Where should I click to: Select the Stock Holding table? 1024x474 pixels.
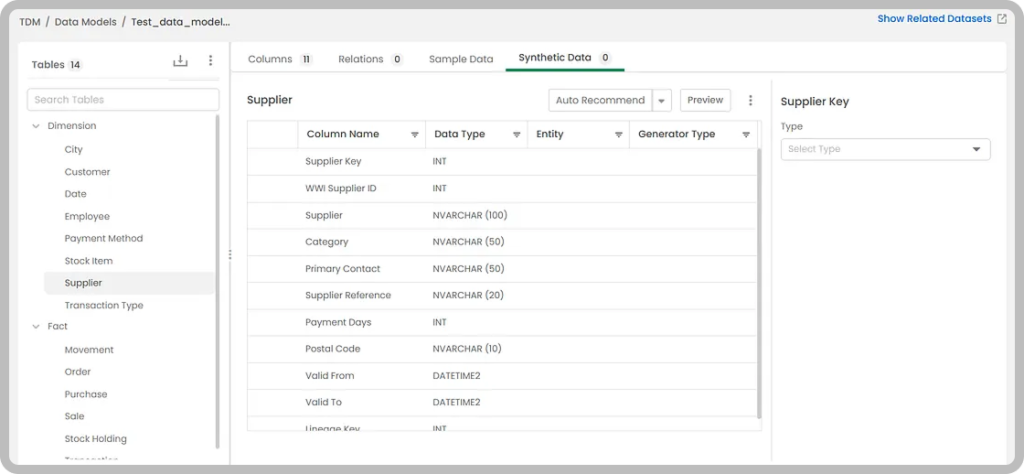(x=96, y=439)
